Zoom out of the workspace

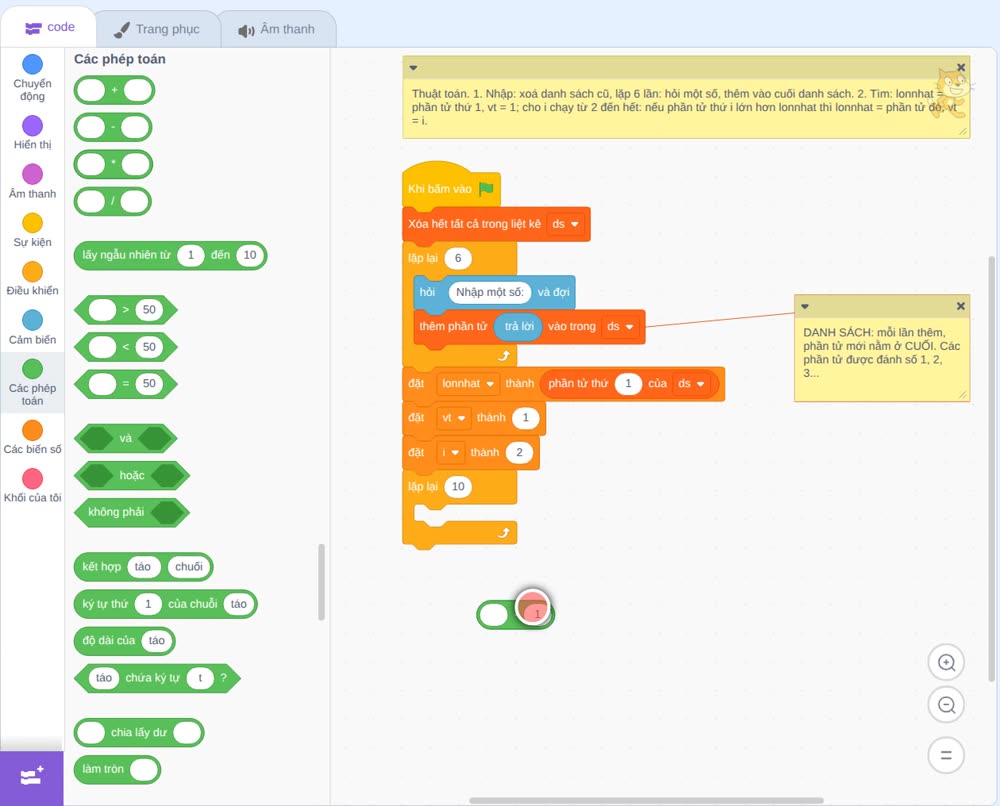tap(946, 705)
